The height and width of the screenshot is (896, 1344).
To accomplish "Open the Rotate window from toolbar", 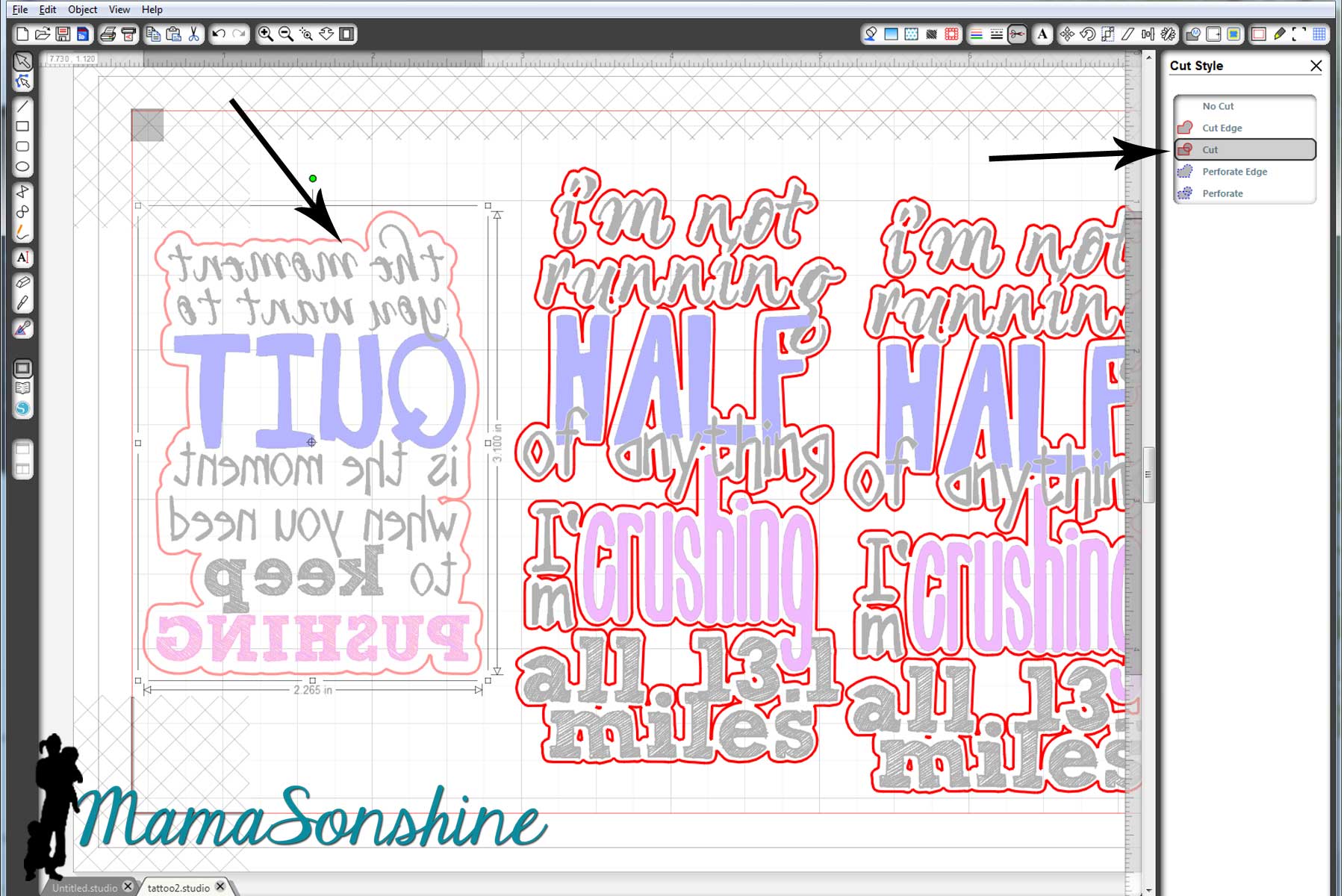I will [1087, 34].
